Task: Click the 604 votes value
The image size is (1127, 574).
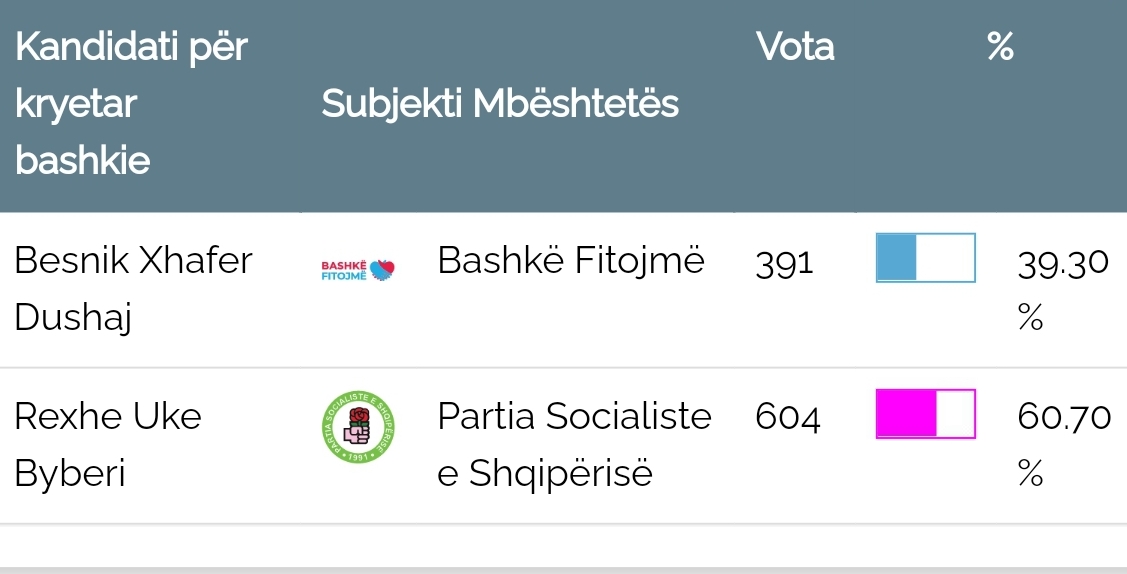Action: coord(788,418)
